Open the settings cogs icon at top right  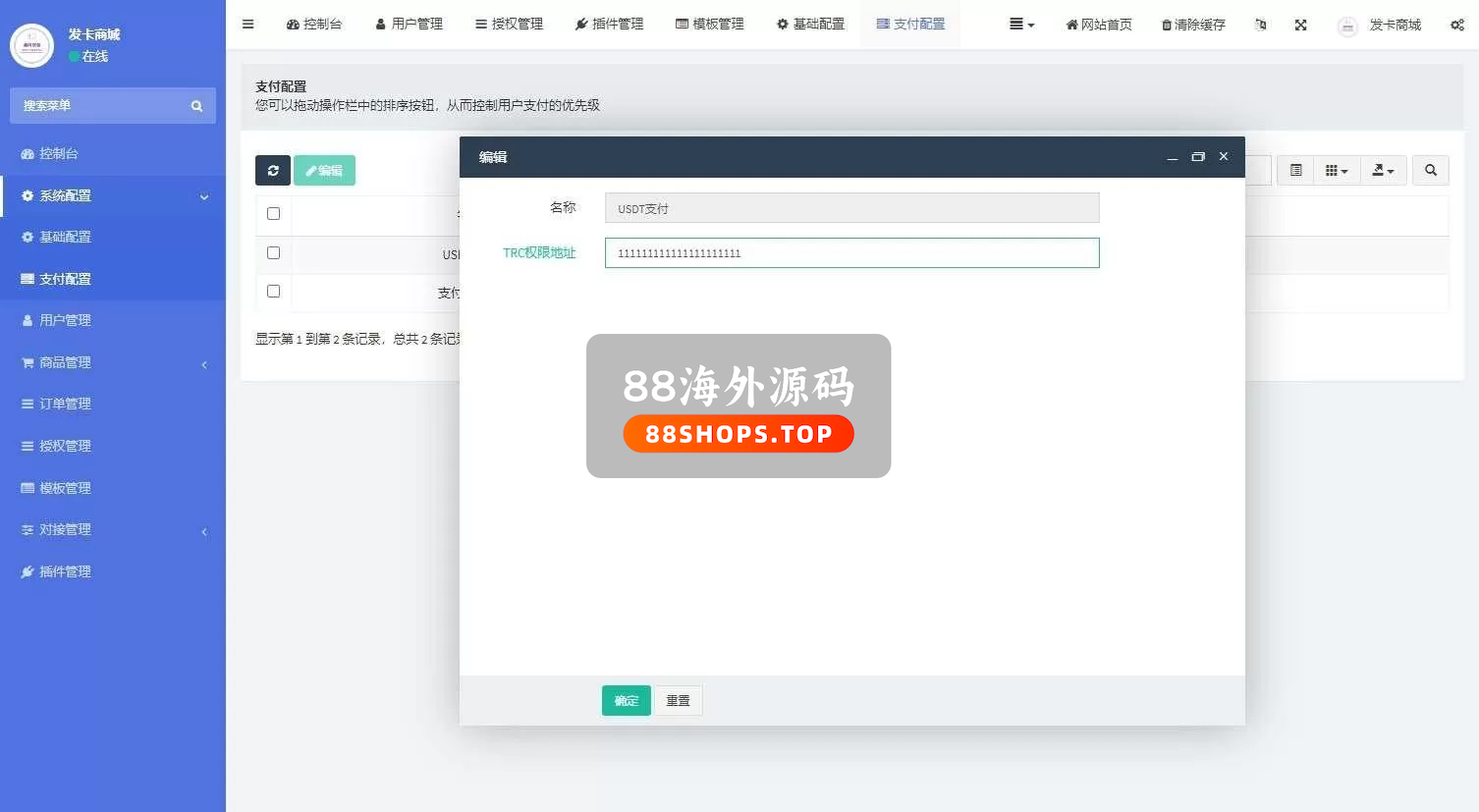click(x=1456, y=25)
